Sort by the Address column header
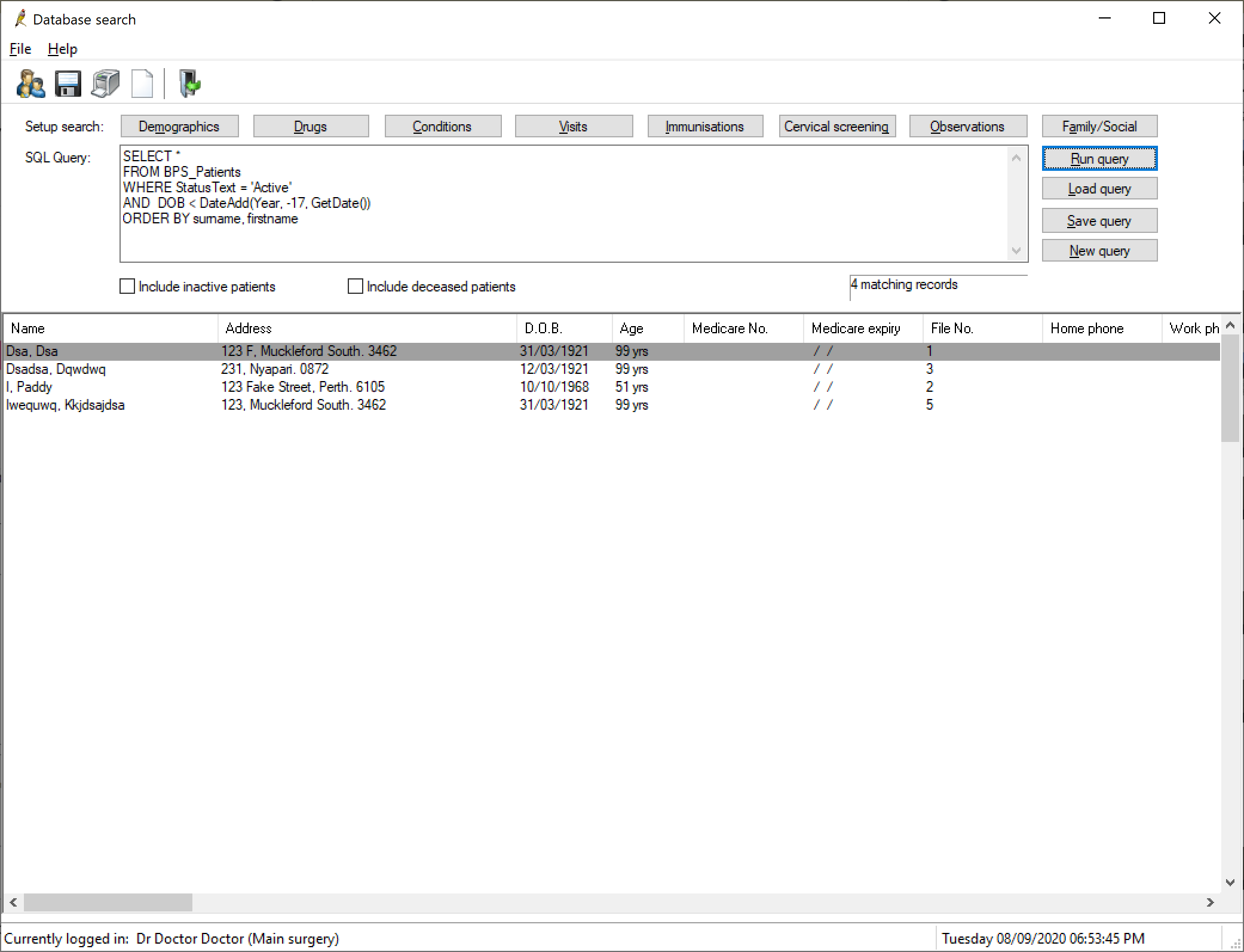 pos(367,328)
